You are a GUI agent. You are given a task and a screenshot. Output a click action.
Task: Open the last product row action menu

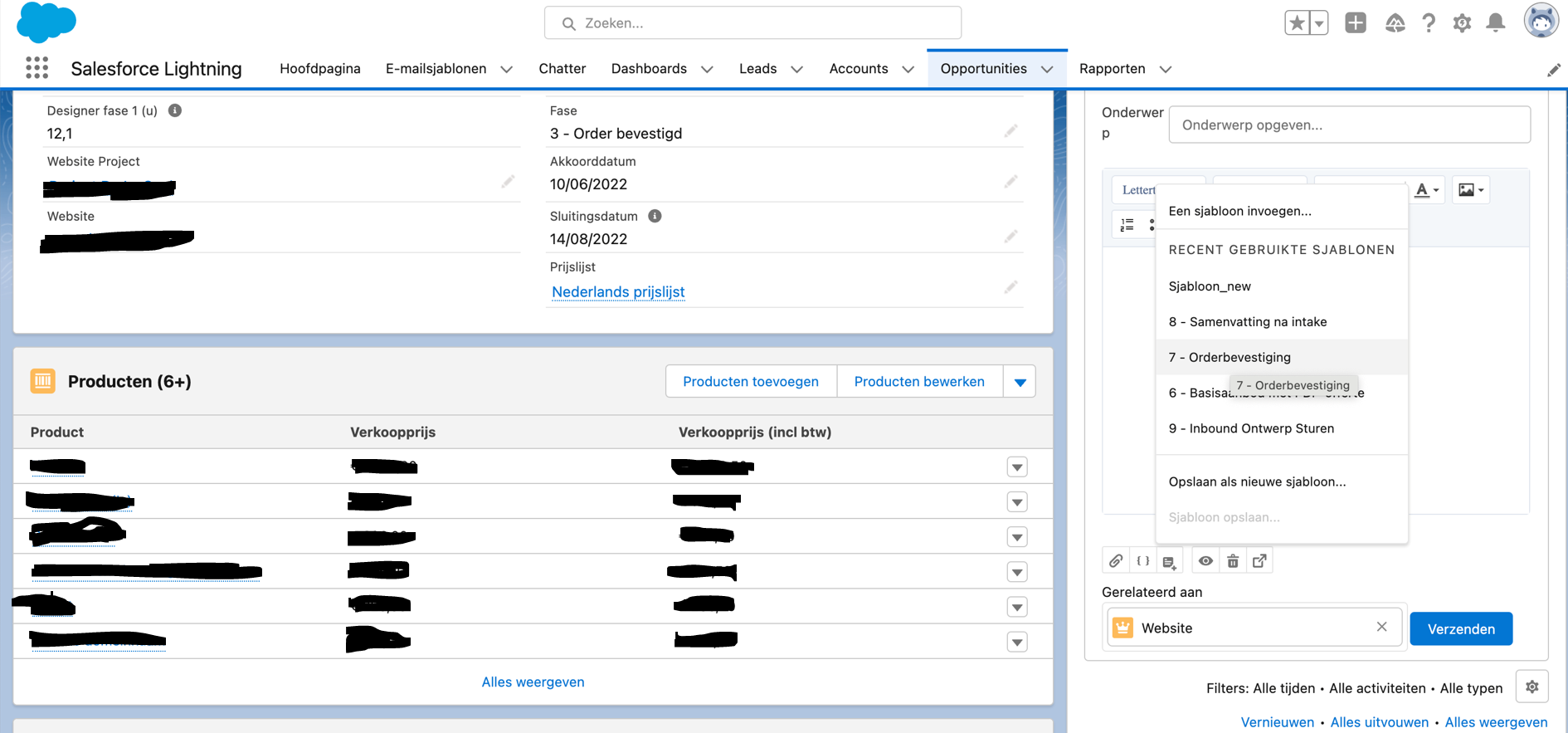pos(1017,642)
